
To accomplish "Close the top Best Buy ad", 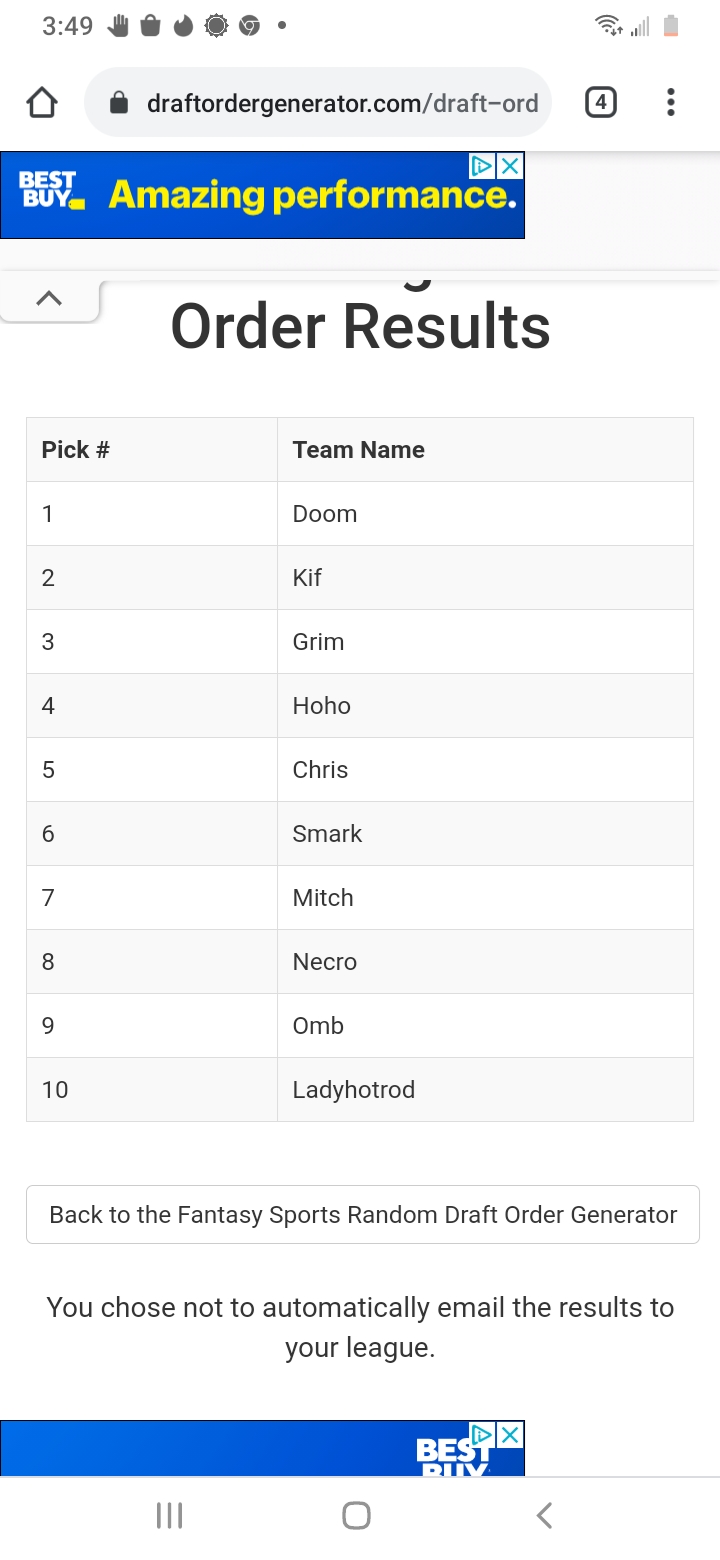I will (510, 166).
